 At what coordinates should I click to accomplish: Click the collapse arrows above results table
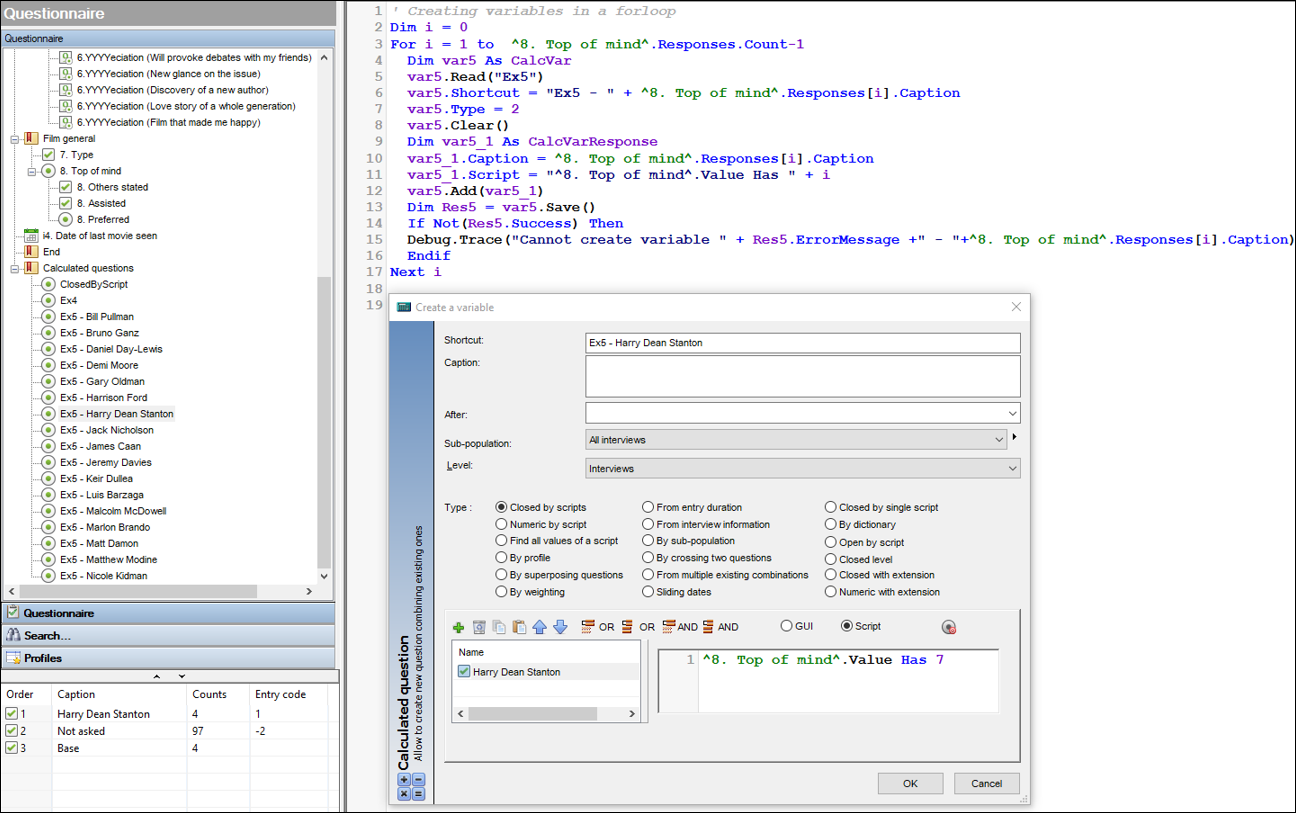[x=169, y=677]
